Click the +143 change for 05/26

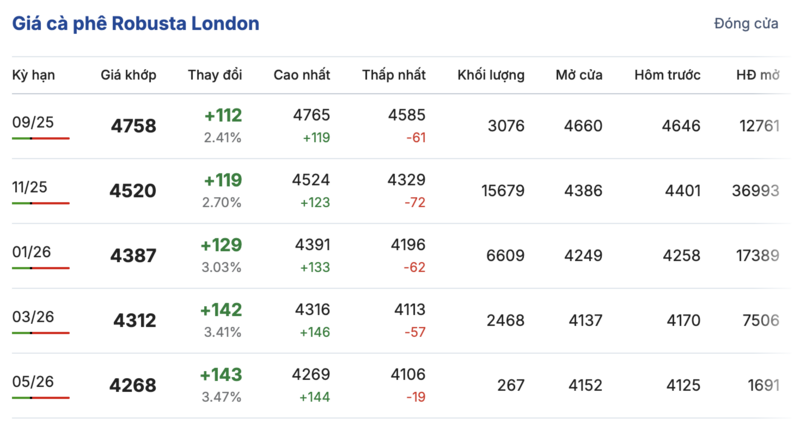[x=221, y=376]
